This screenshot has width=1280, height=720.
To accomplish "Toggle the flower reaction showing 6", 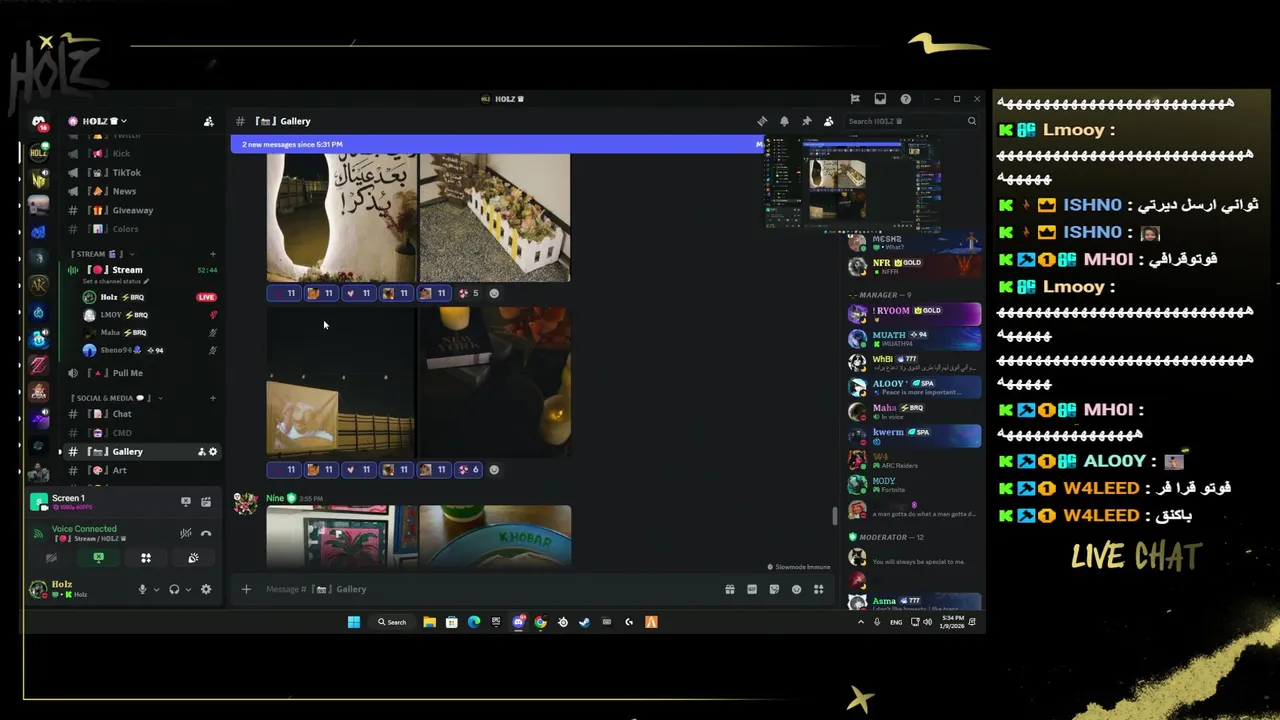I will tap(468, 469).
